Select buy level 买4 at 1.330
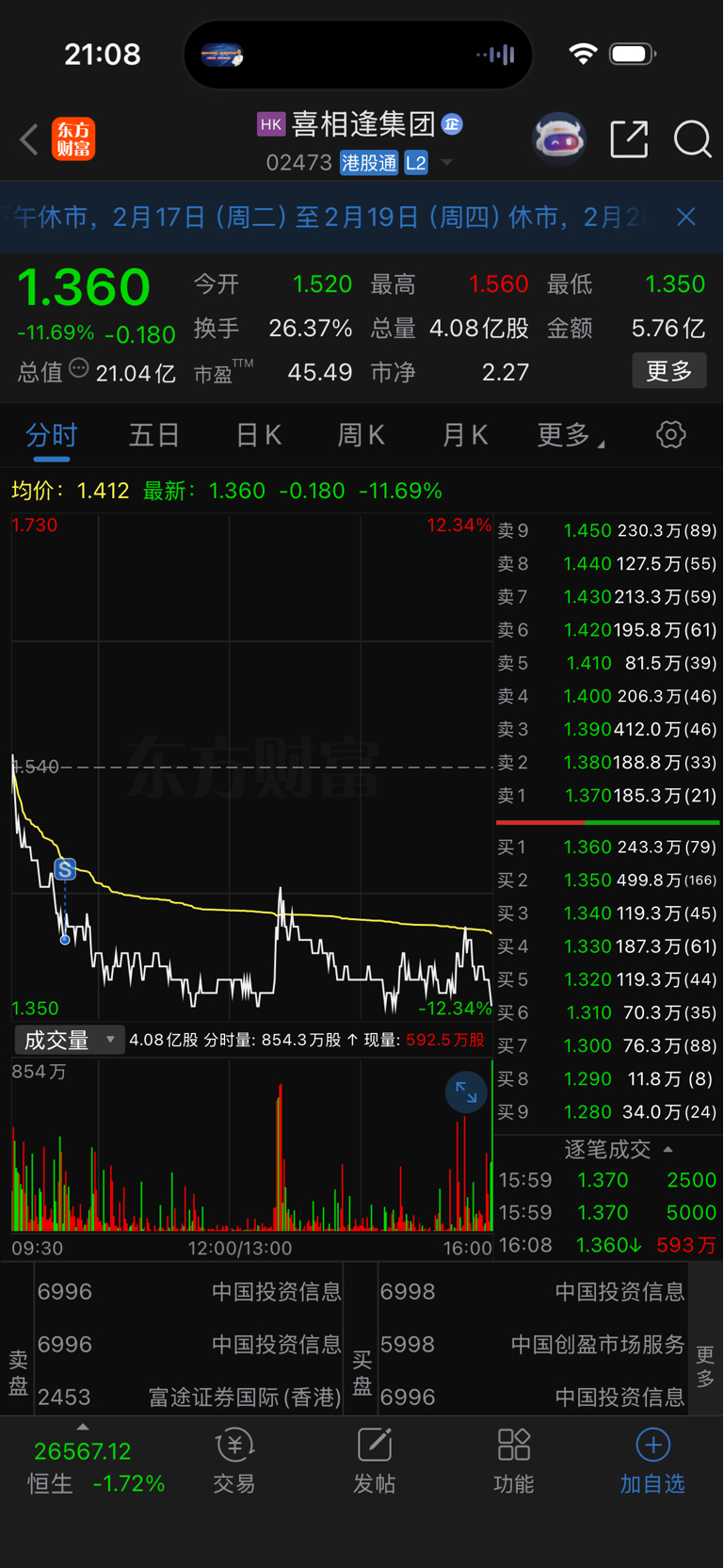Screen dimensions: 724x1568 click(607, 946)
